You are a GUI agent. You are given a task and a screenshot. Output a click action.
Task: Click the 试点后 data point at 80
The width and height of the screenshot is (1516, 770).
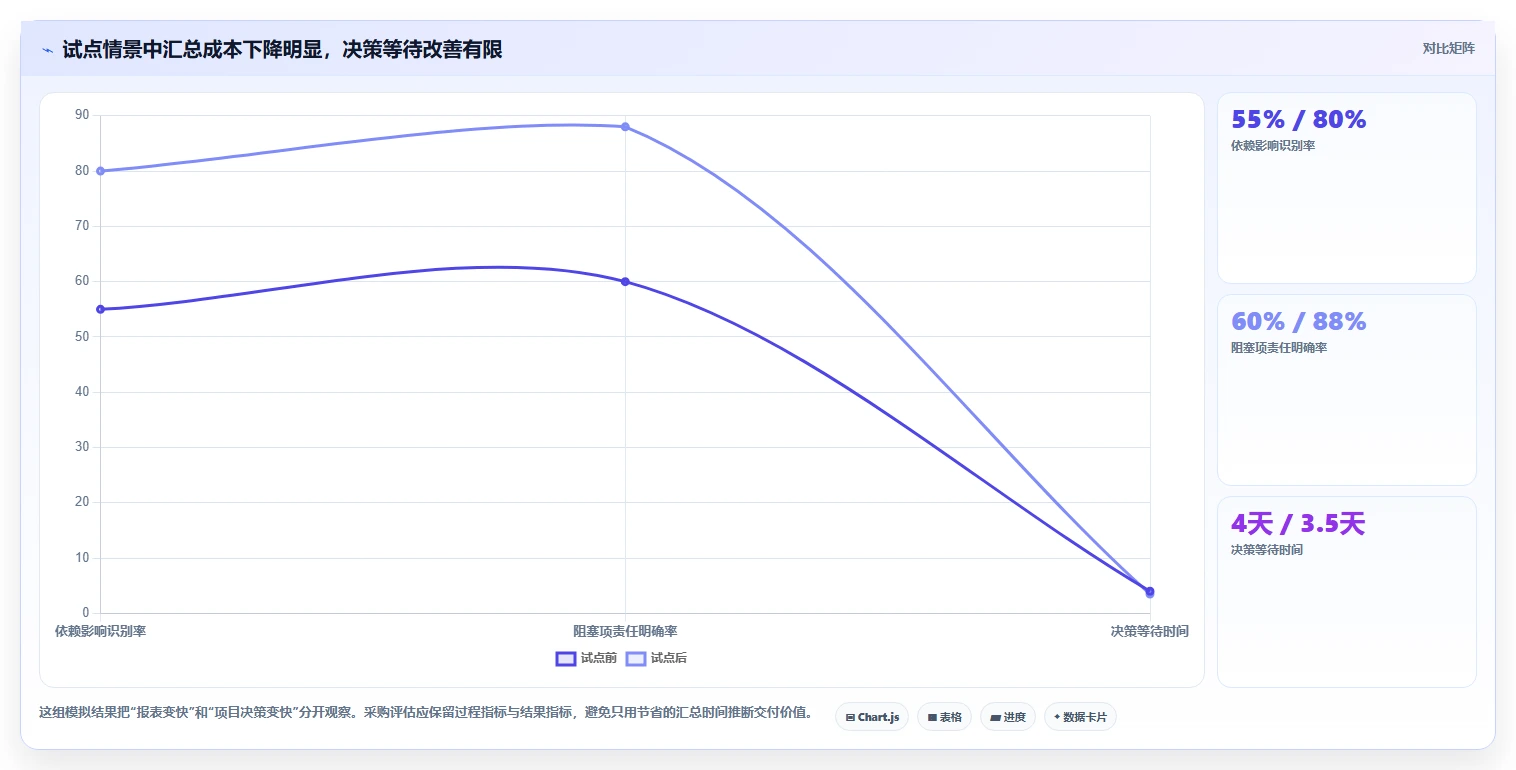[100, 171]
